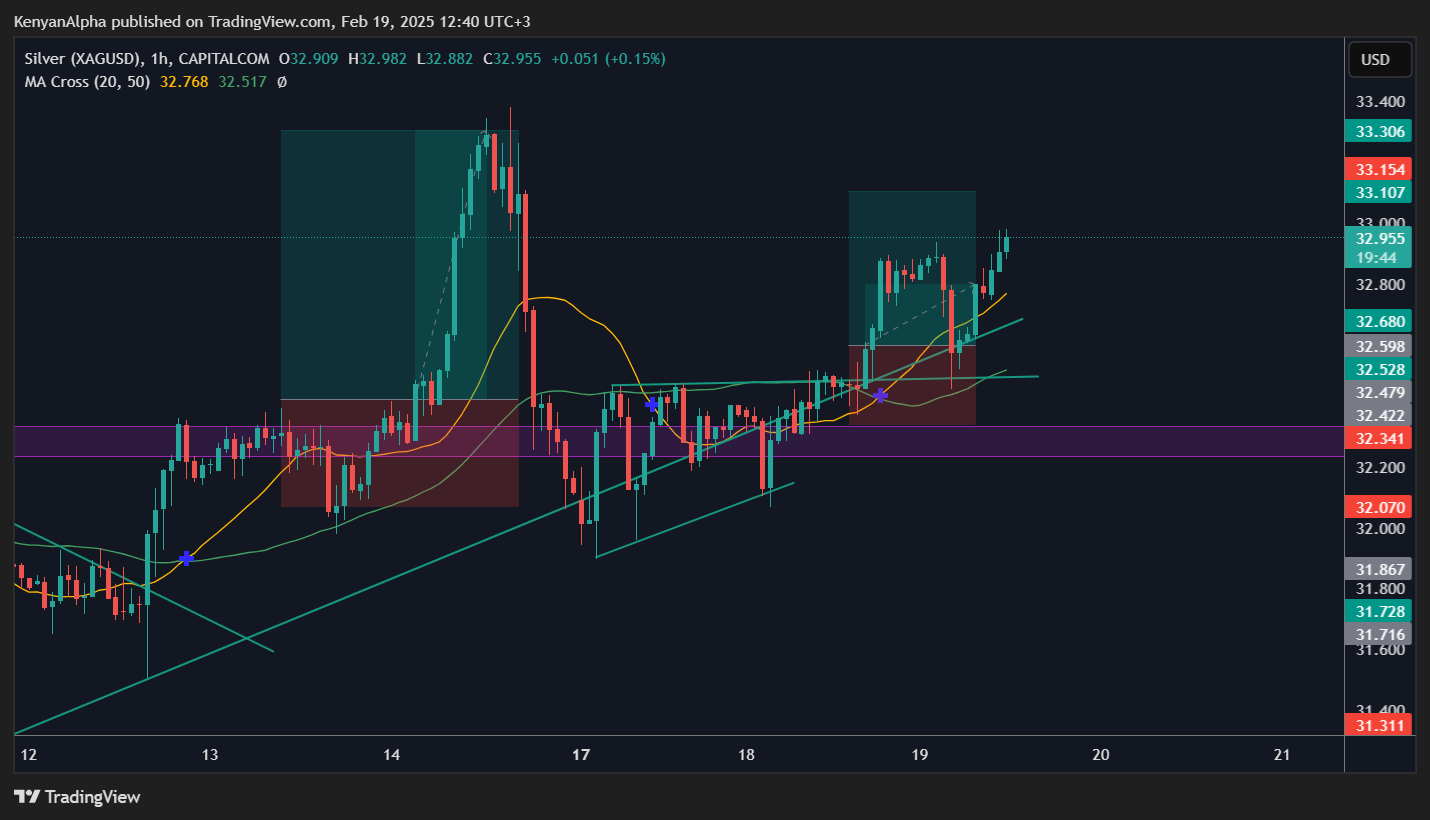1430x820 pixels.
Task: Click the KenyanAlpha published header text
Action: pyautogui.click(x=272, y=21)
